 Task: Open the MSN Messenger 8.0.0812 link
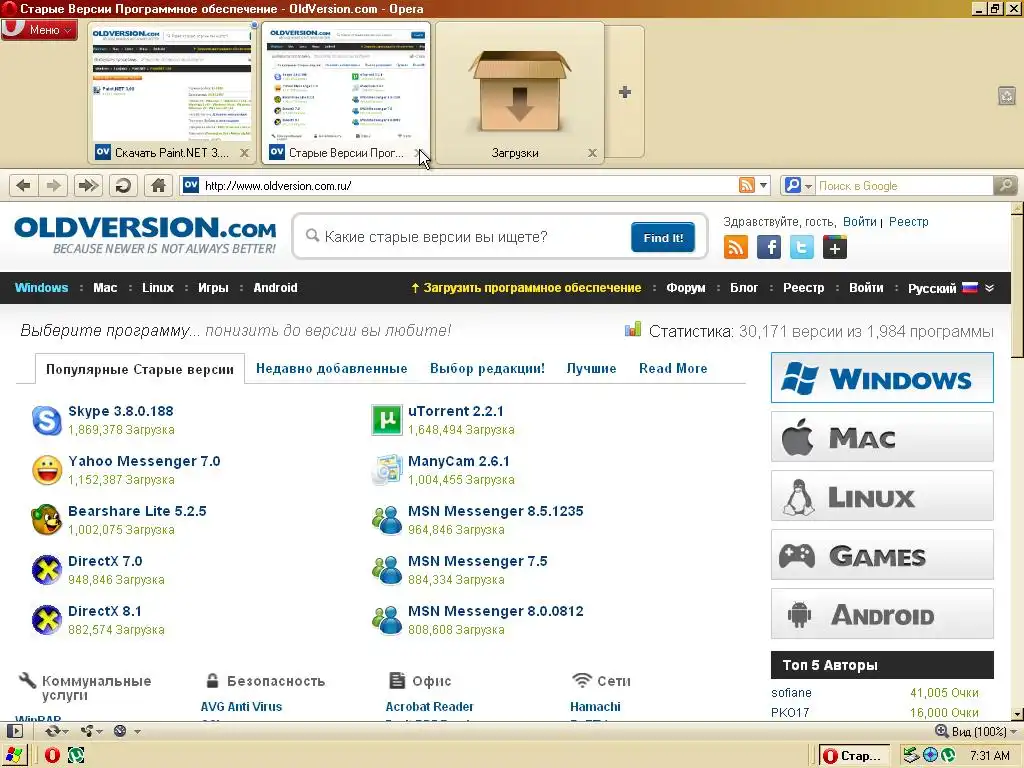click(x=496, y=611)
